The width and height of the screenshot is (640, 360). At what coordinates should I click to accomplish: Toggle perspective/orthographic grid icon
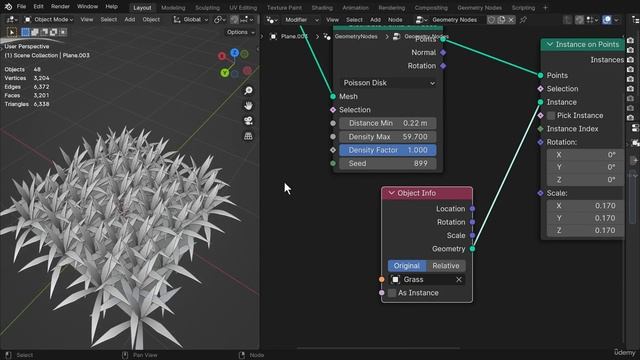click(248, 136)
